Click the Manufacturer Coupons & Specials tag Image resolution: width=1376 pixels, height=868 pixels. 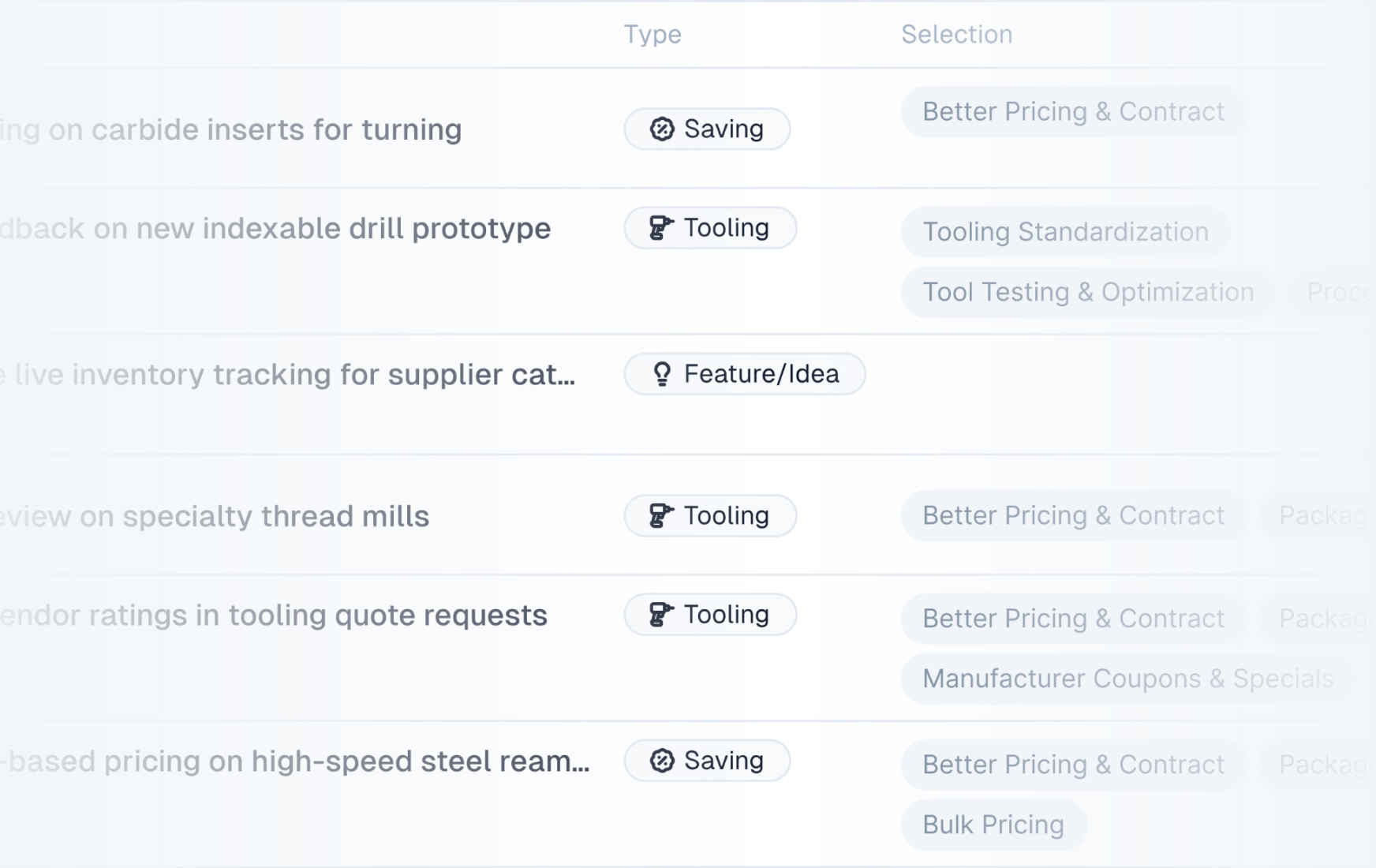coord(1128,679)
